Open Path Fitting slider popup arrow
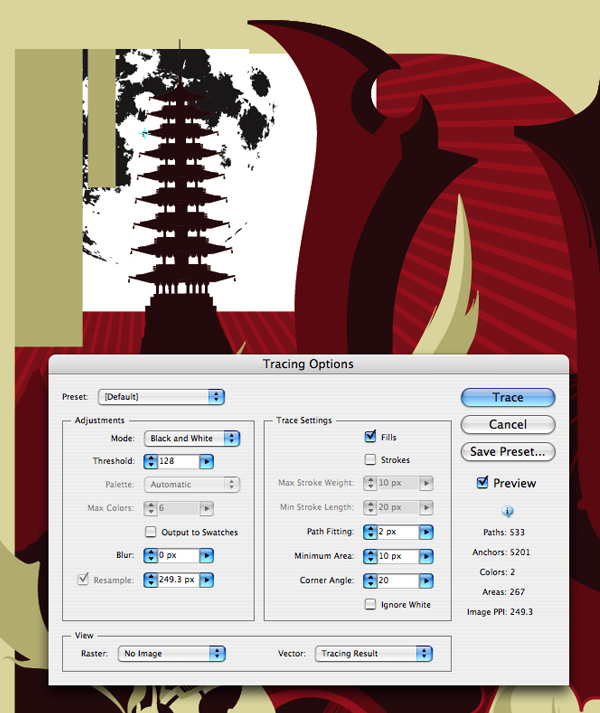Image resolution: width=600 pixels, height=713 pixels. 426,532
